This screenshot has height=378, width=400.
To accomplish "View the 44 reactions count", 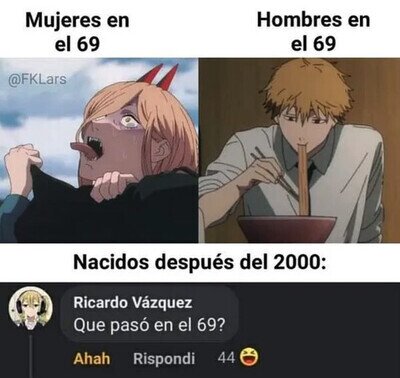I will [226, 358].
